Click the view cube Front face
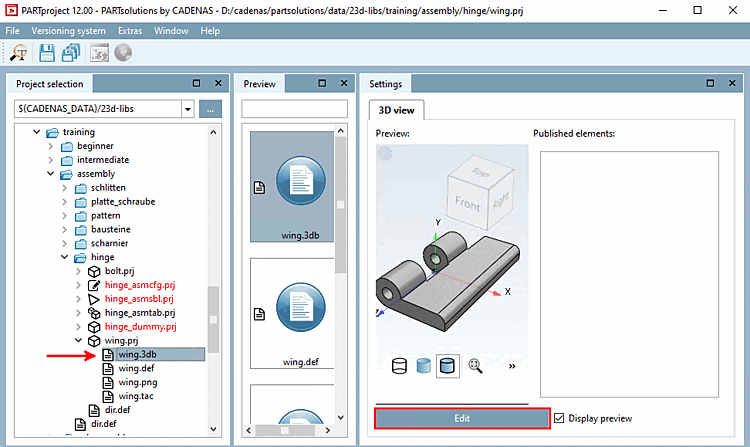This screenshot has width=750, height=447. click(x=467, y=204)
